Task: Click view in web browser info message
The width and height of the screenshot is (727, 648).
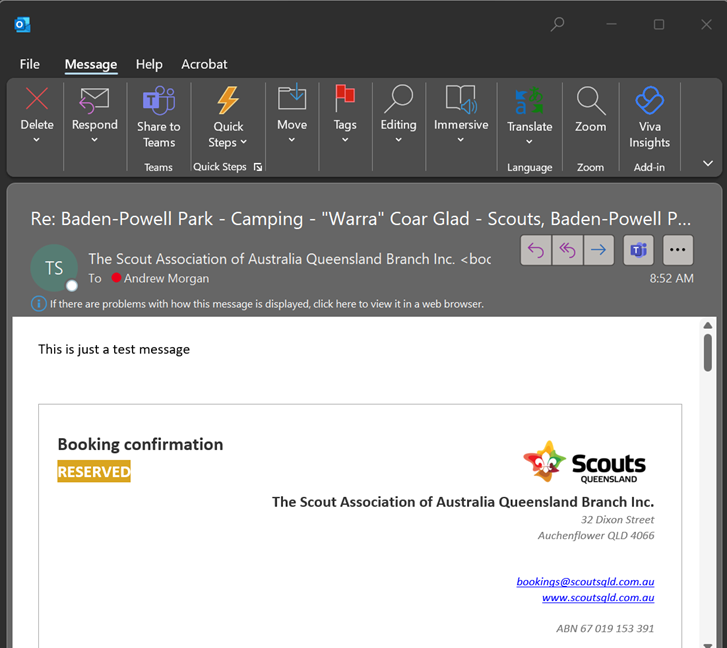Action: tap(267, 304)
